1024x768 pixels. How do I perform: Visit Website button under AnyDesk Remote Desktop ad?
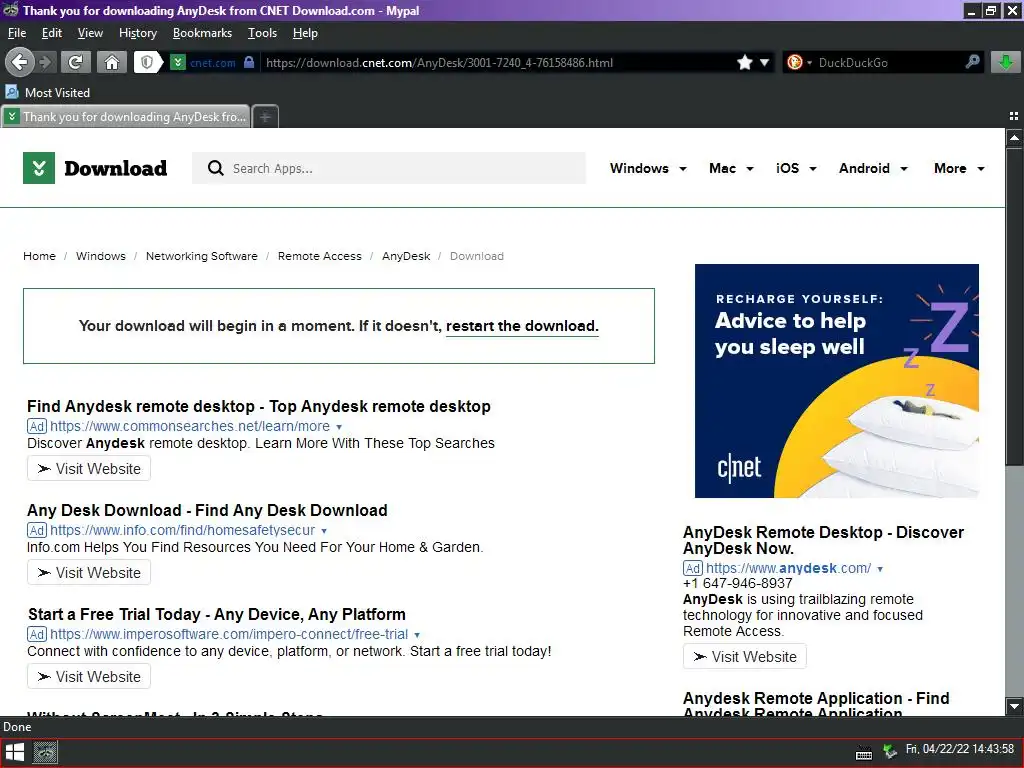744,656
